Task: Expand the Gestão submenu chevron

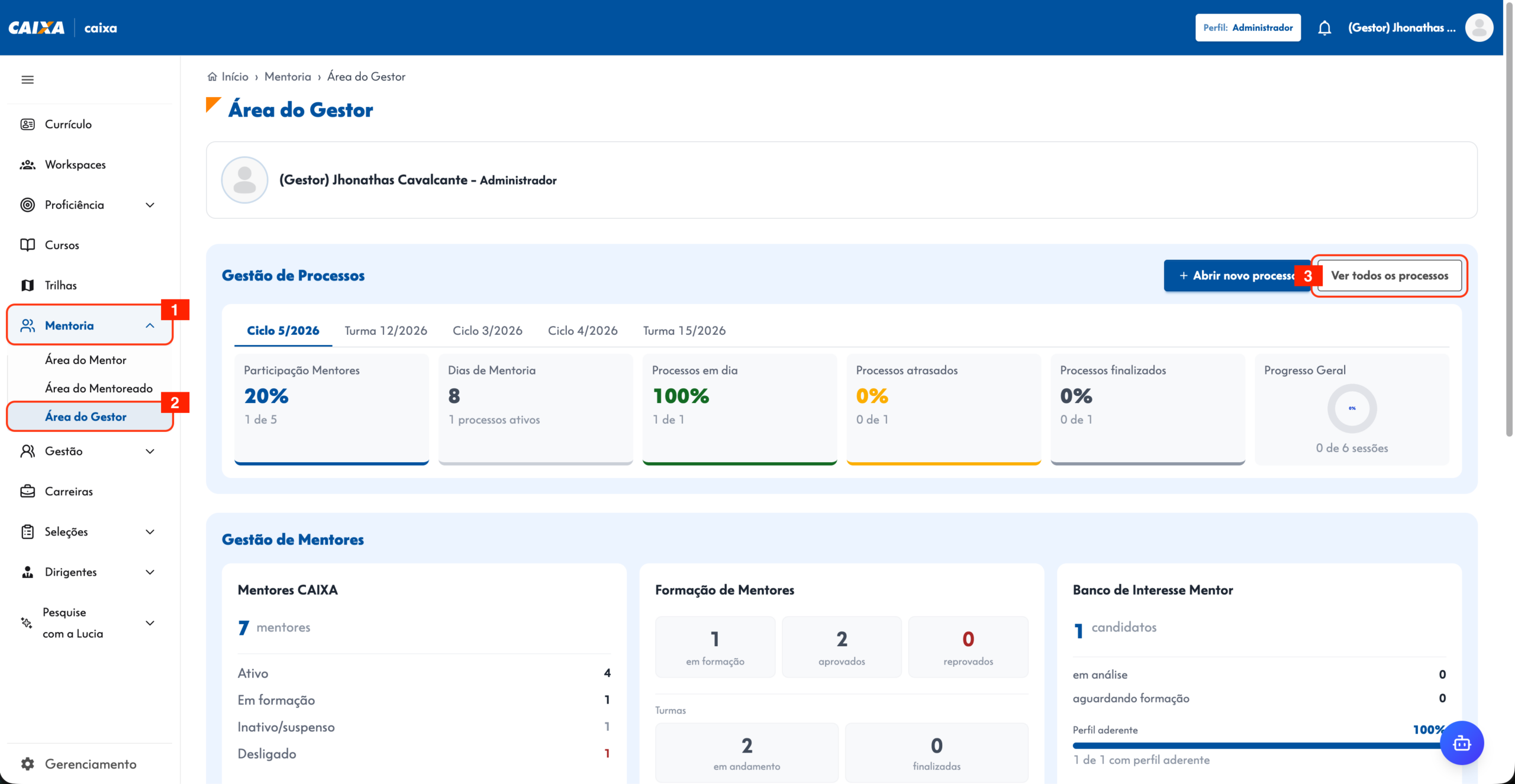Action: coord(150,451)
